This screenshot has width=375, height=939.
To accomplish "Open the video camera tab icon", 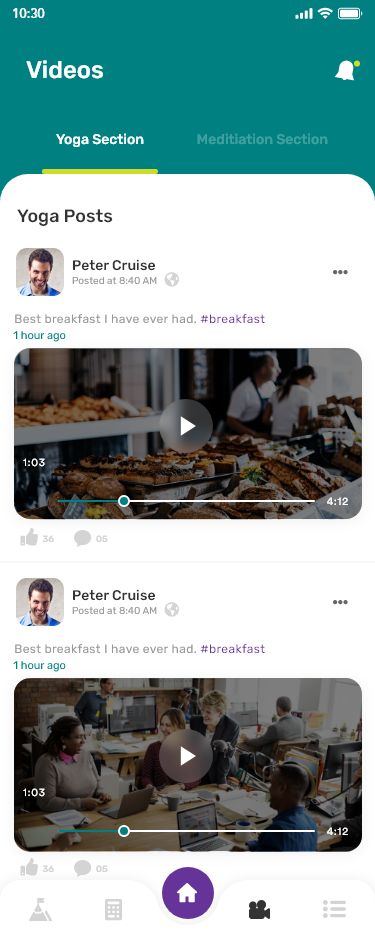I will coord(259,910).
